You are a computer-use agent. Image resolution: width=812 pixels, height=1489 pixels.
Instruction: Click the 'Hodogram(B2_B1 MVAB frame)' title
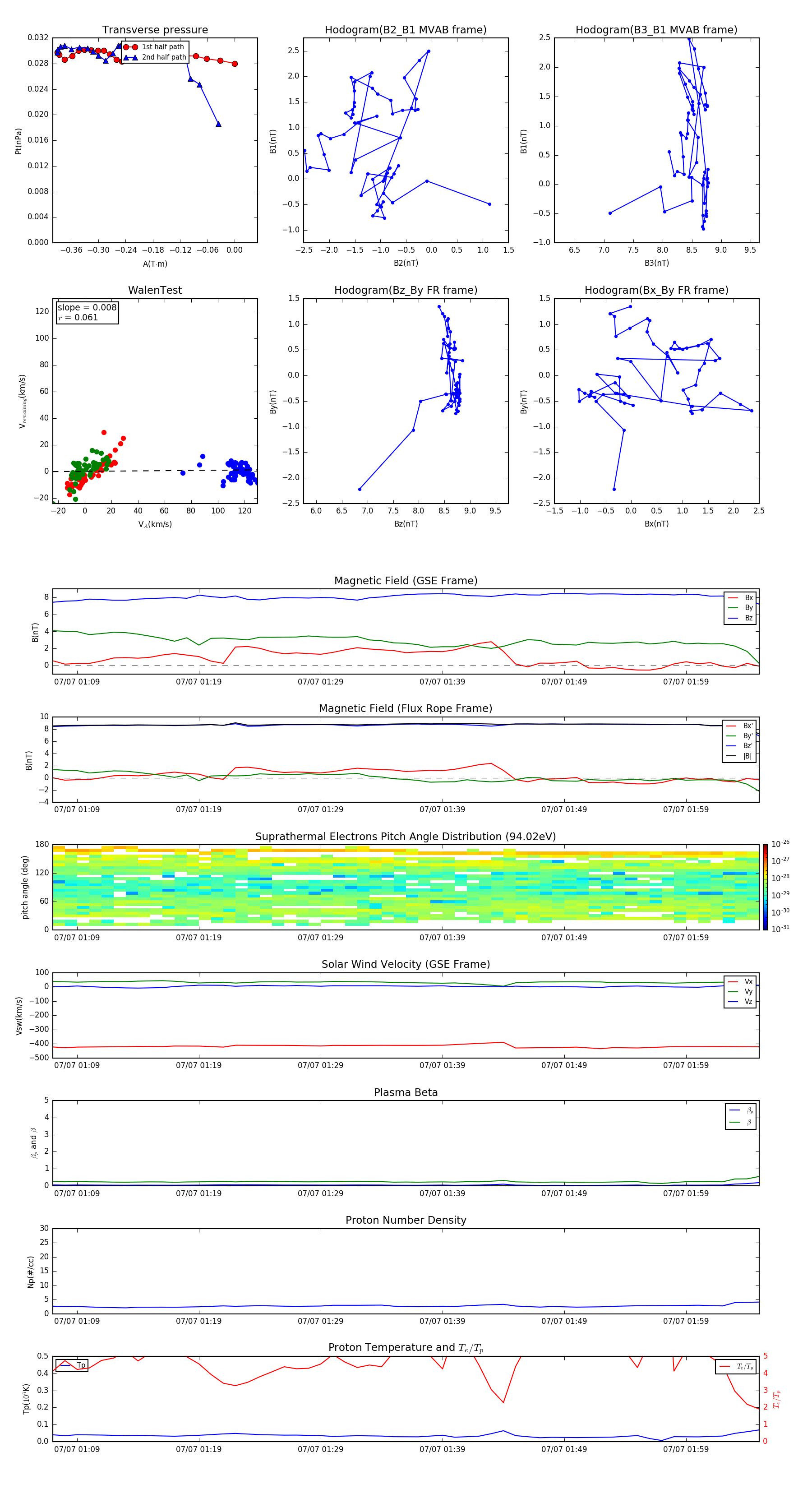click(x=406, y=30)
